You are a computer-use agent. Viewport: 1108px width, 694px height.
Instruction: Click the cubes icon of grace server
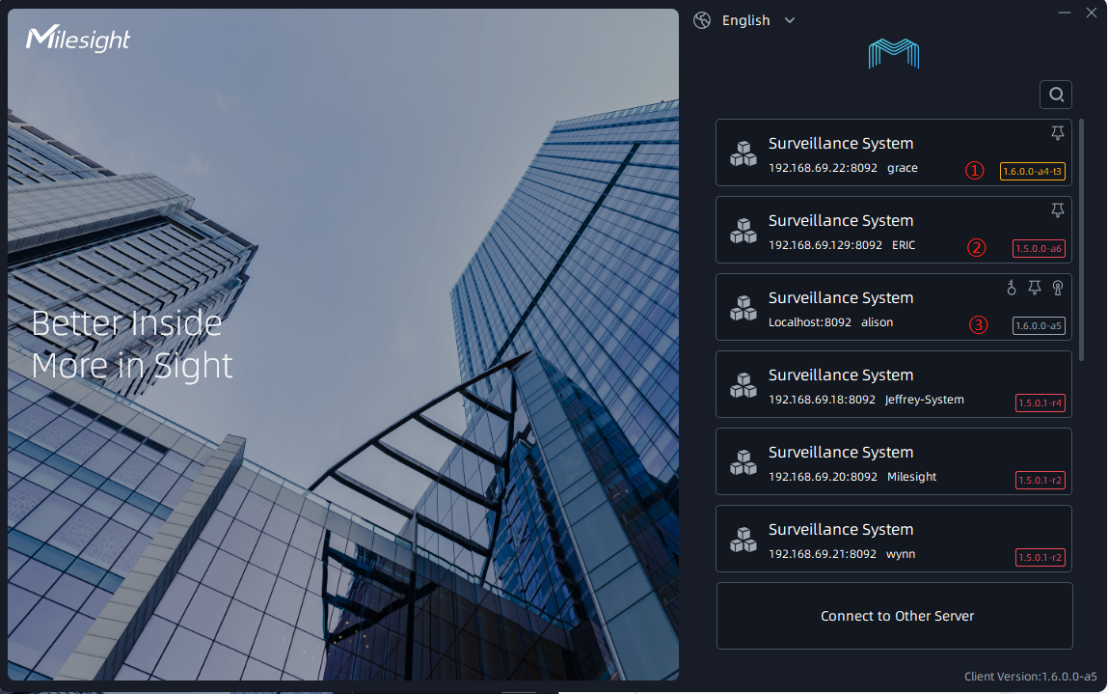(743, 153)
